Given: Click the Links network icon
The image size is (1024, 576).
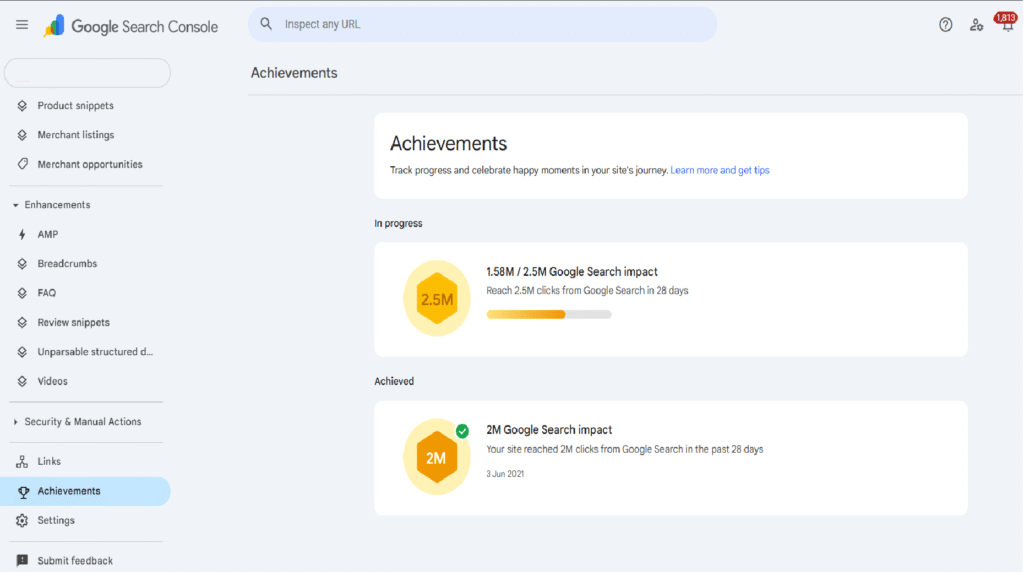Looking at the screenshot, I should [x=22, y=462].
